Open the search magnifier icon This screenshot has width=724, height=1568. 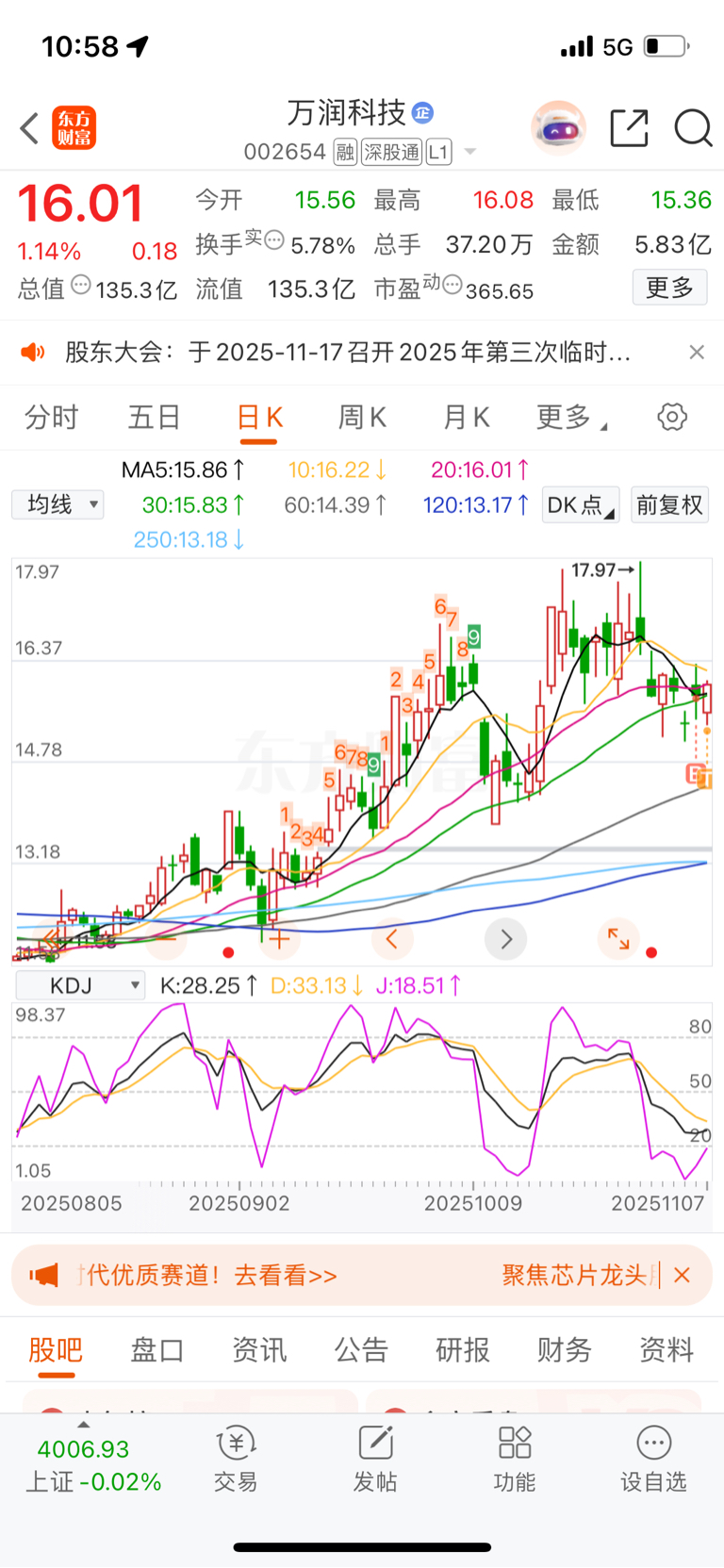pos(693,128)
